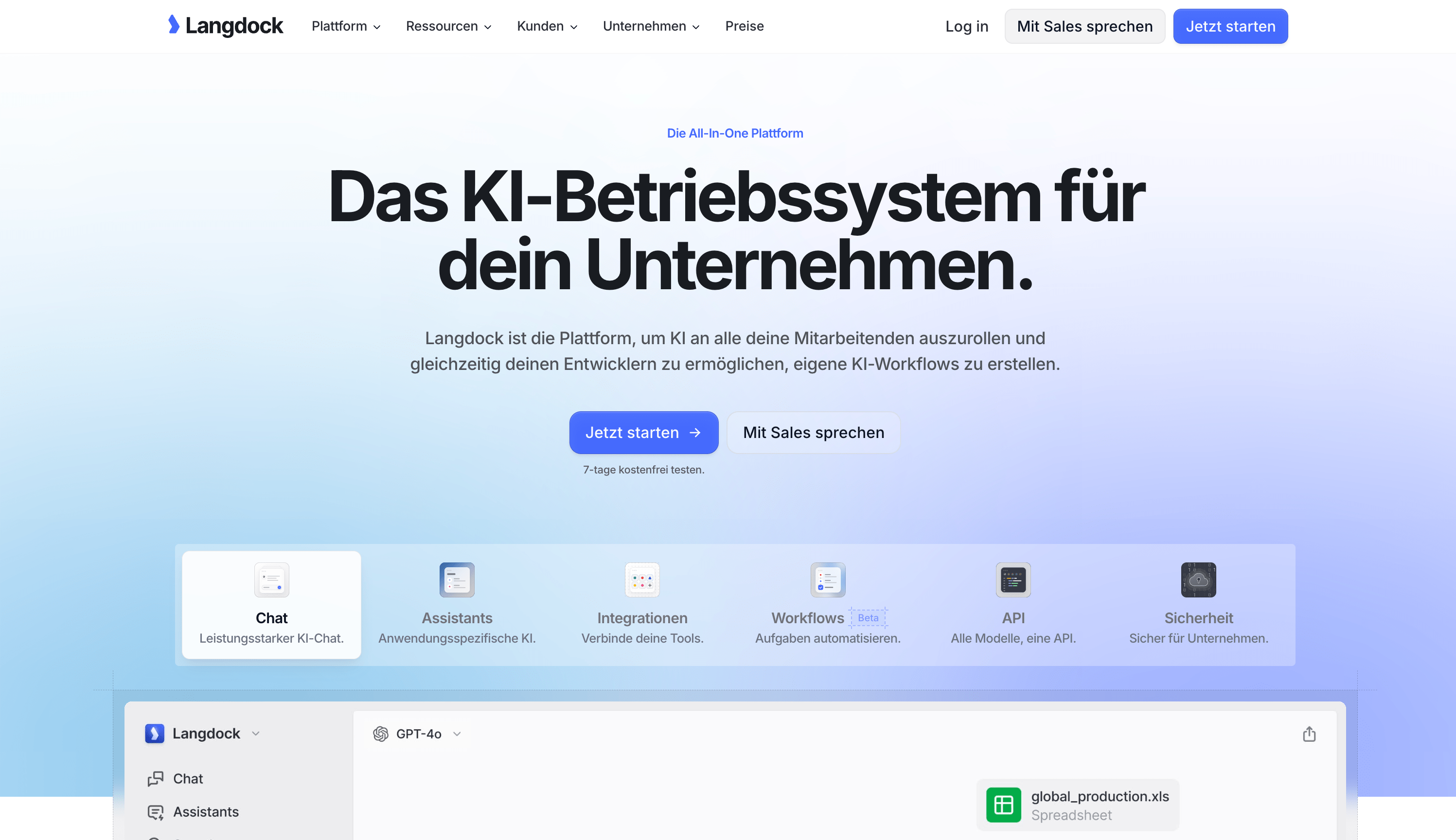Select the Integrationen feature icon
The height and width of the screenshot is (840, 1456).
pos(642,580)
